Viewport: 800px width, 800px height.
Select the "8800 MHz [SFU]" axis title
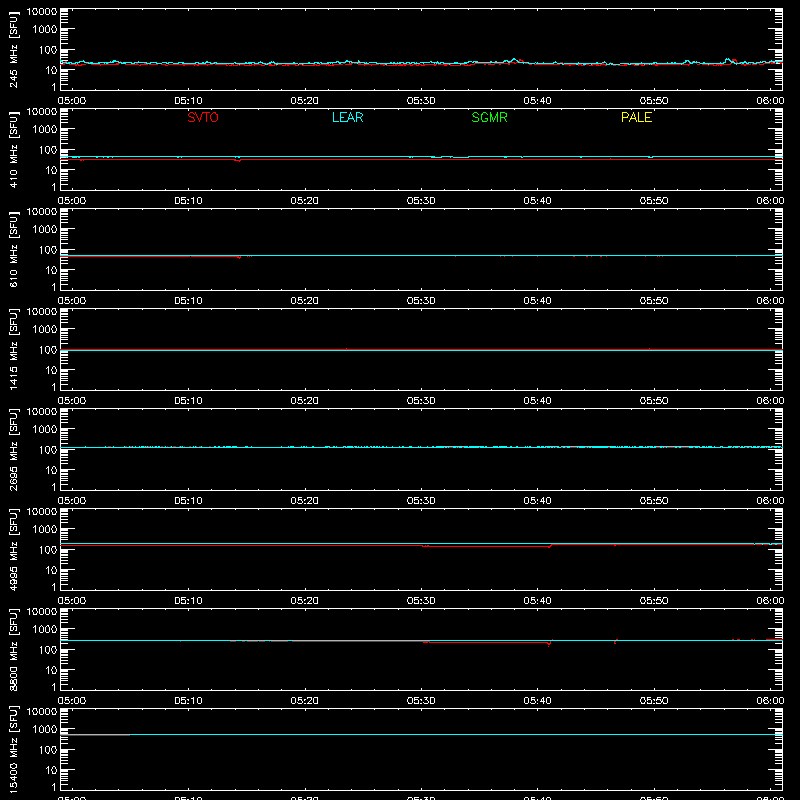pos(13,649)
